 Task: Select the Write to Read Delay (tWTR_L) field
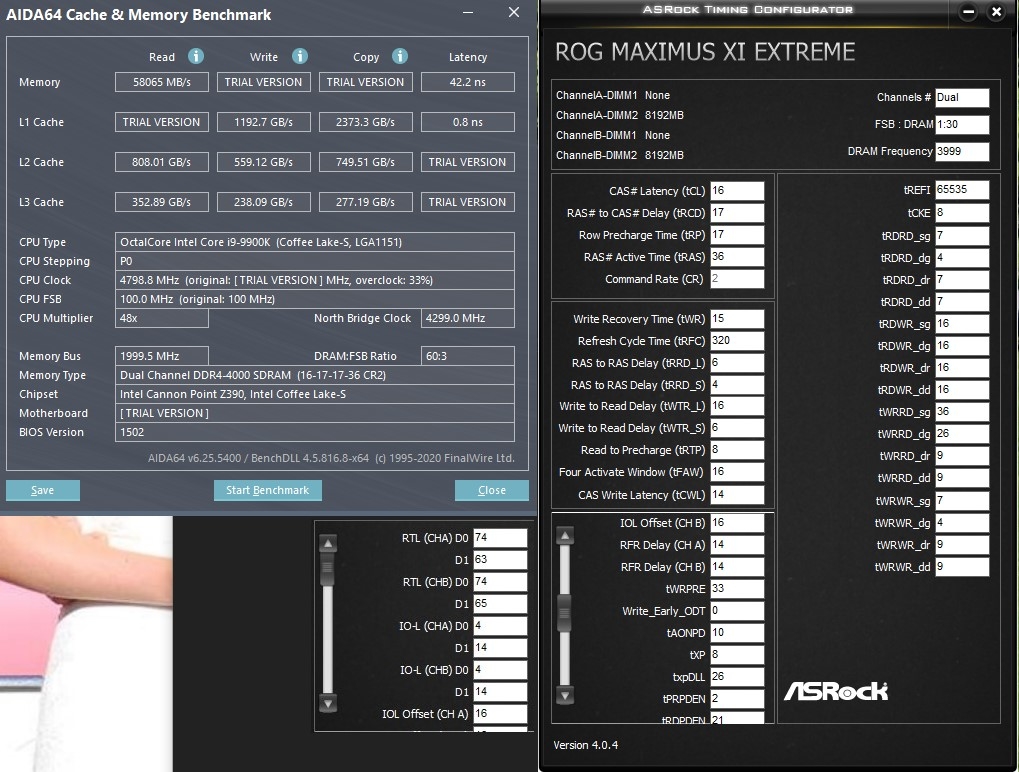point(737,405)
